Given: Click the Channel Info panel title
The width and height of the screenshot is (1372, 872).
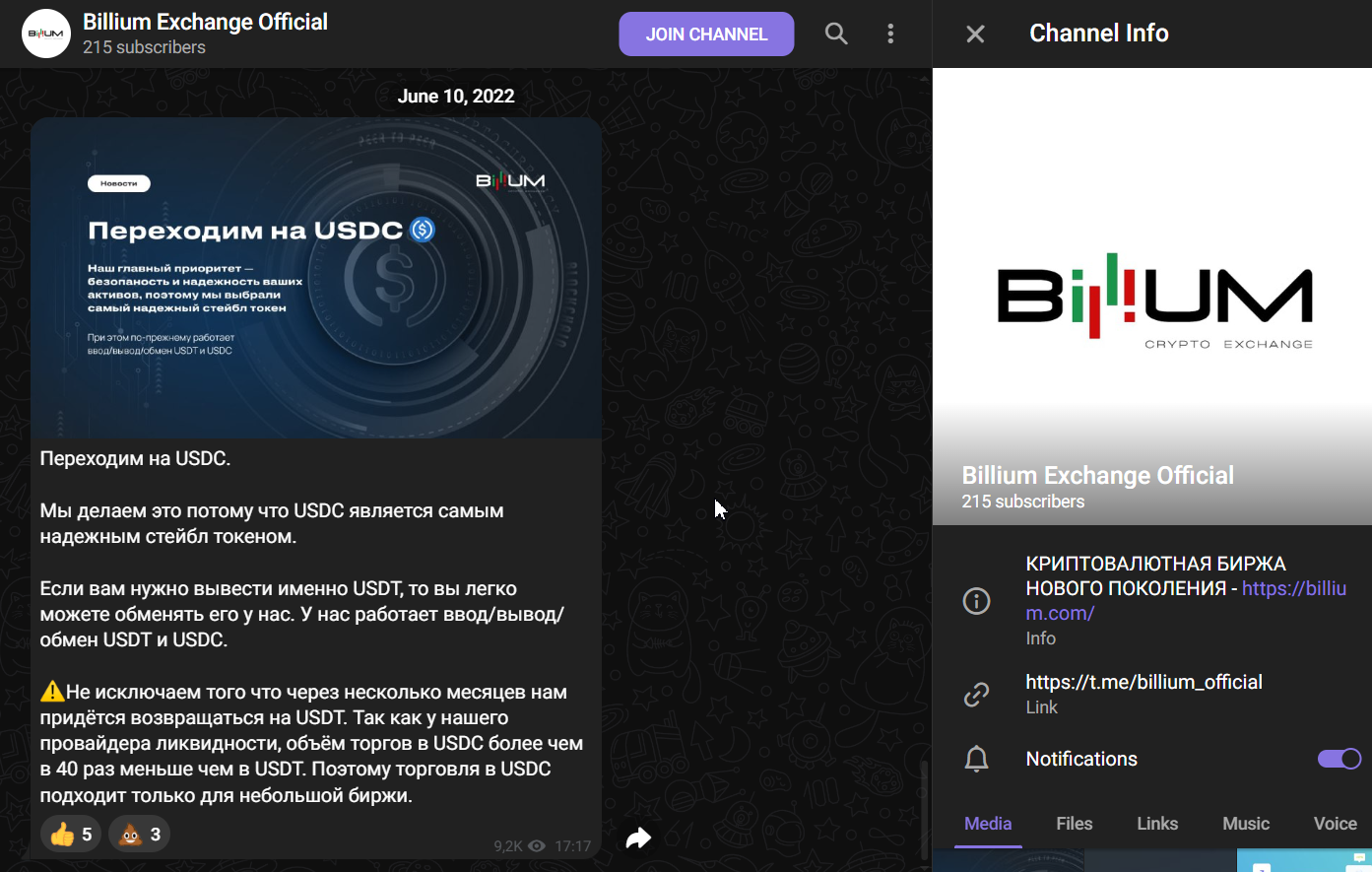Looking at the screenshot, I should click(1099, 34).
